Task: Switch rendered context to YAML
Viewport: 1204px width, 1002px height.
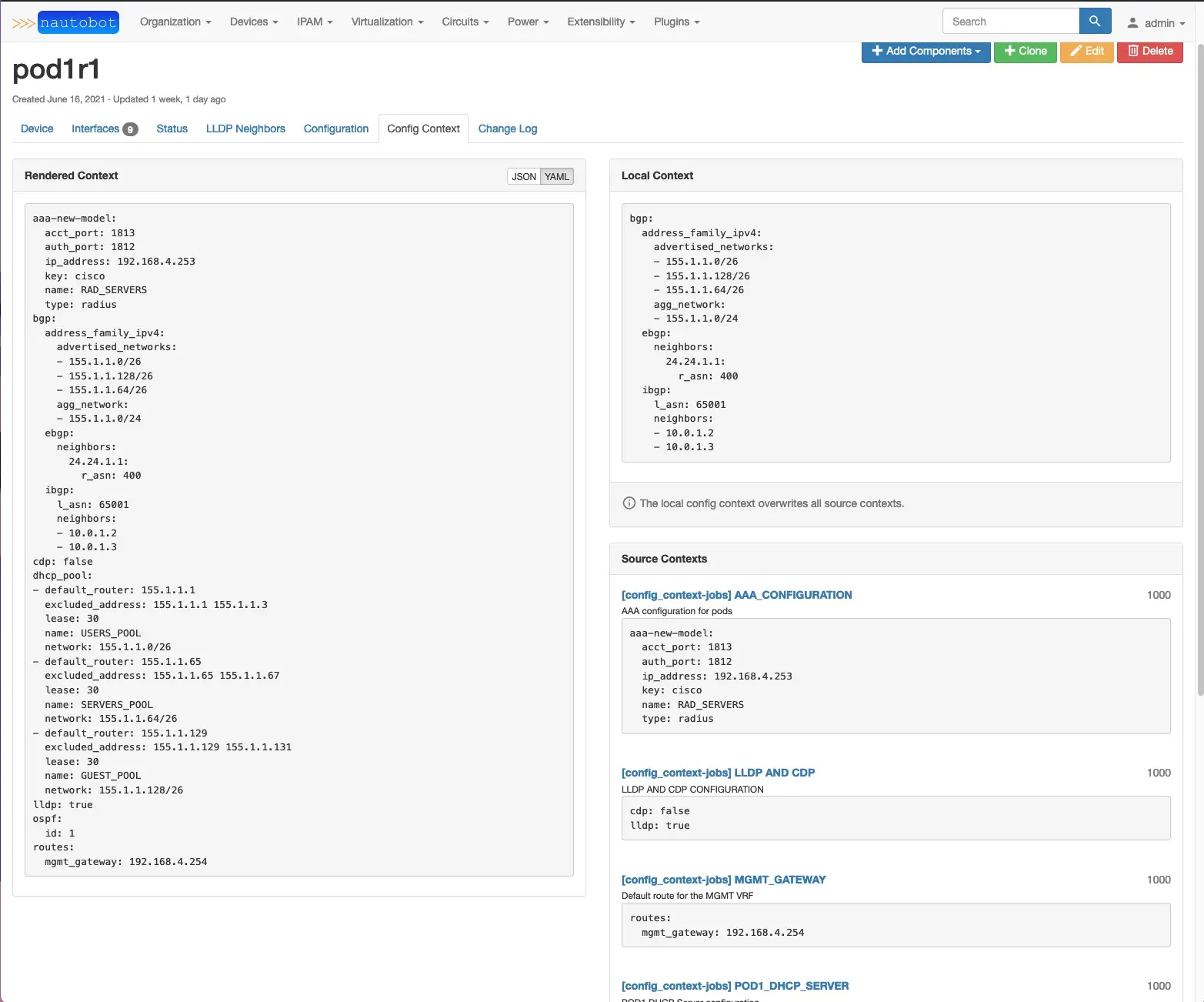Action: [557, 176]
